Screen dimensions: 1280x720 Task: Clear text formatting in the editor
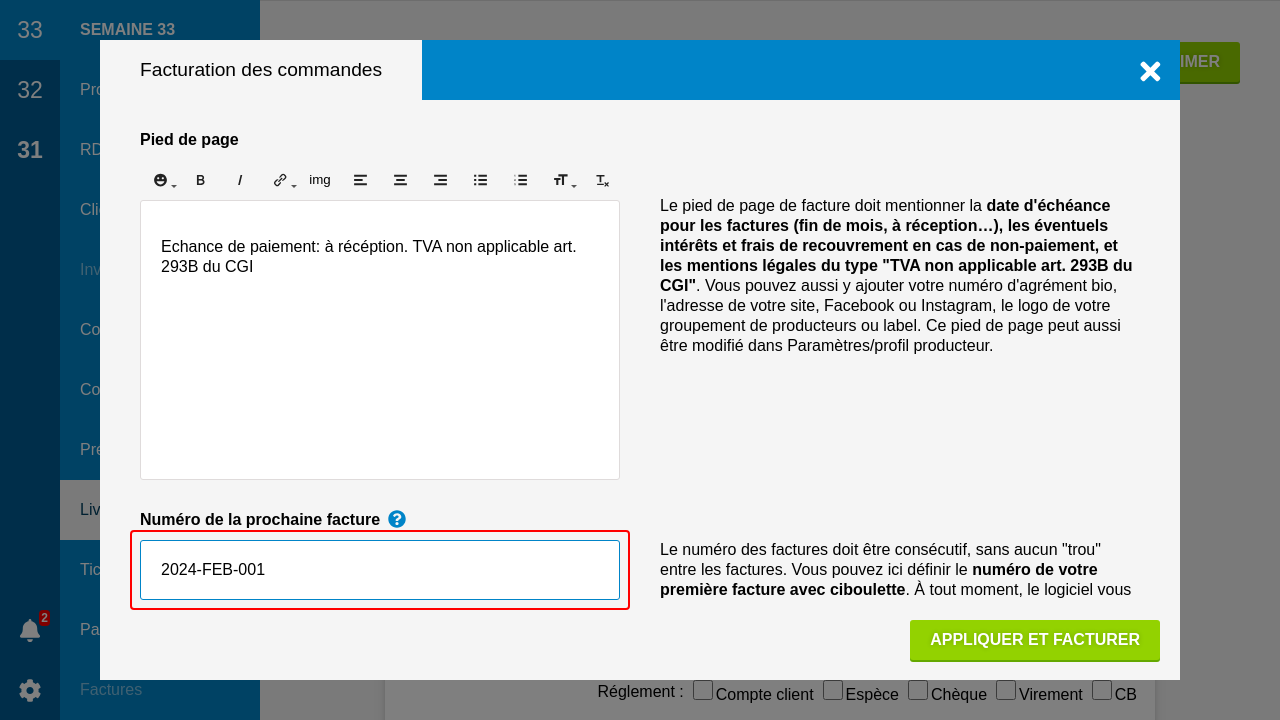click(602, 180)
